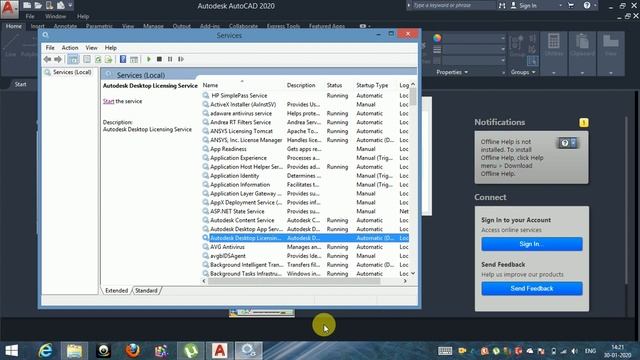The image size is (640, 360).
Task: Select App Readiness service row
Action: (x=305, y=149)
